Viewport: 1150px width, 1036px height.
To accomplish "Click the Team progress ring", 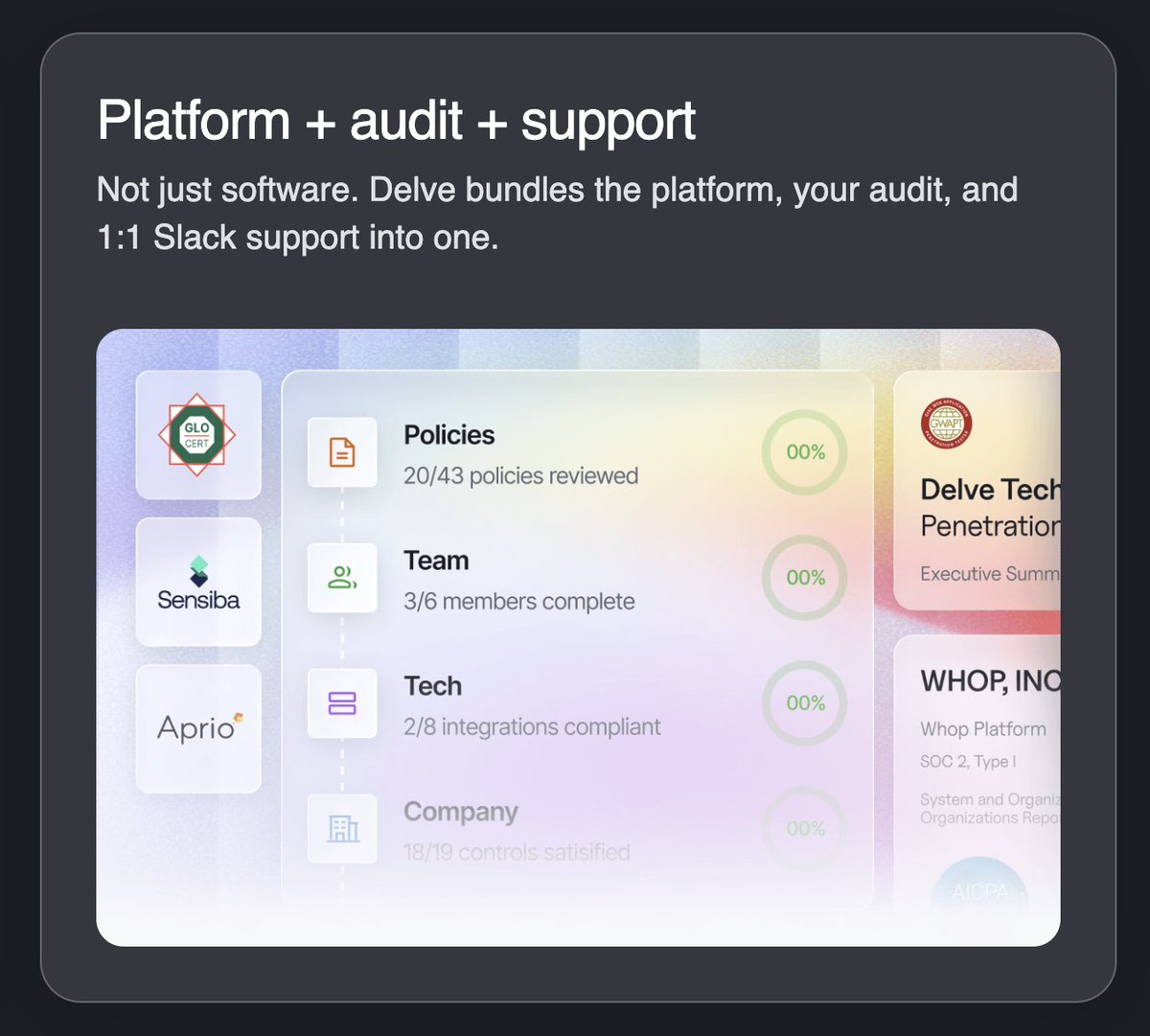I will point(805,578).
